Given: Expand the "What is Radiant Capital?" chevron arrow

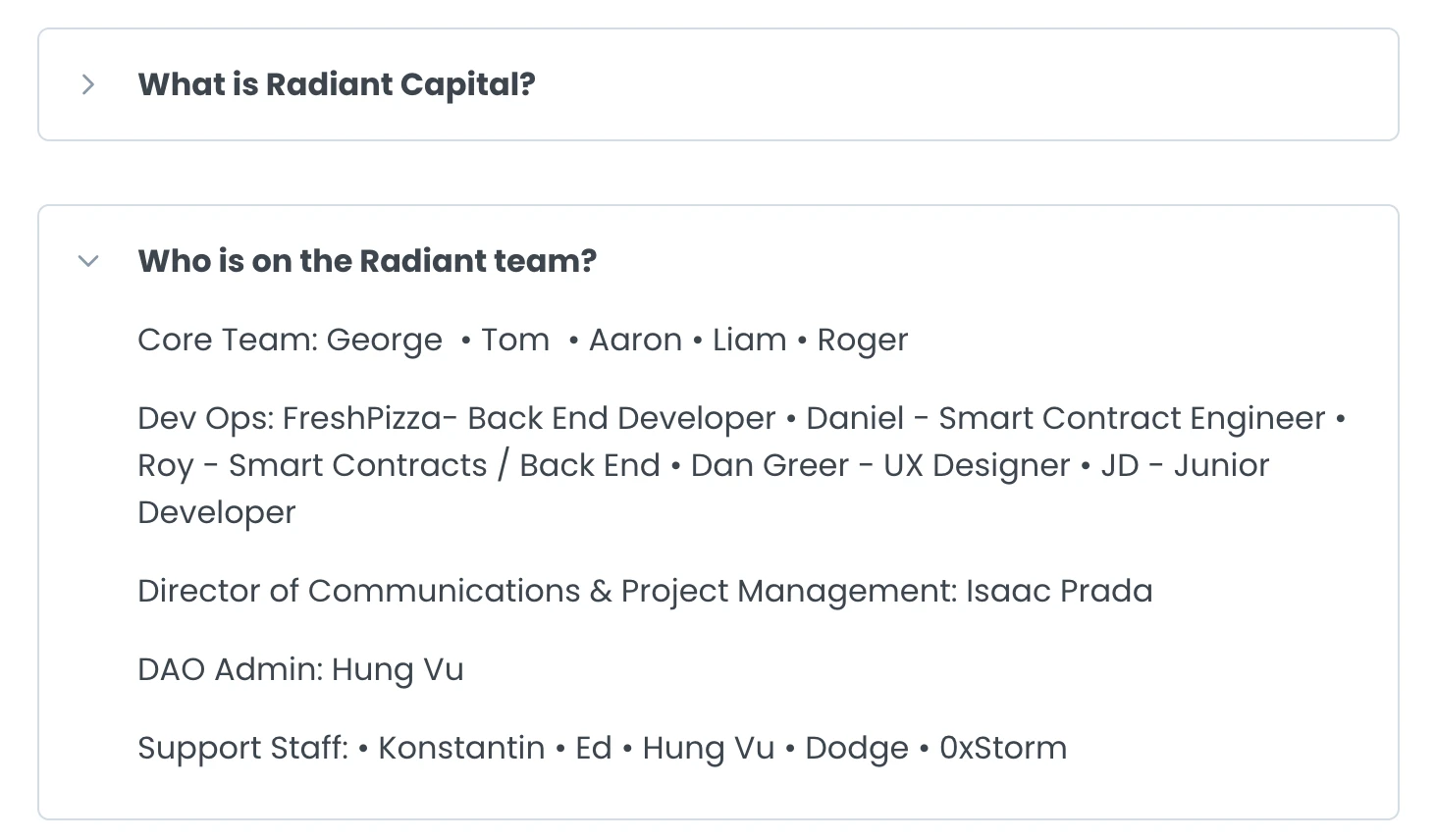Looking at the screenshot, I should tap(88, 84).
